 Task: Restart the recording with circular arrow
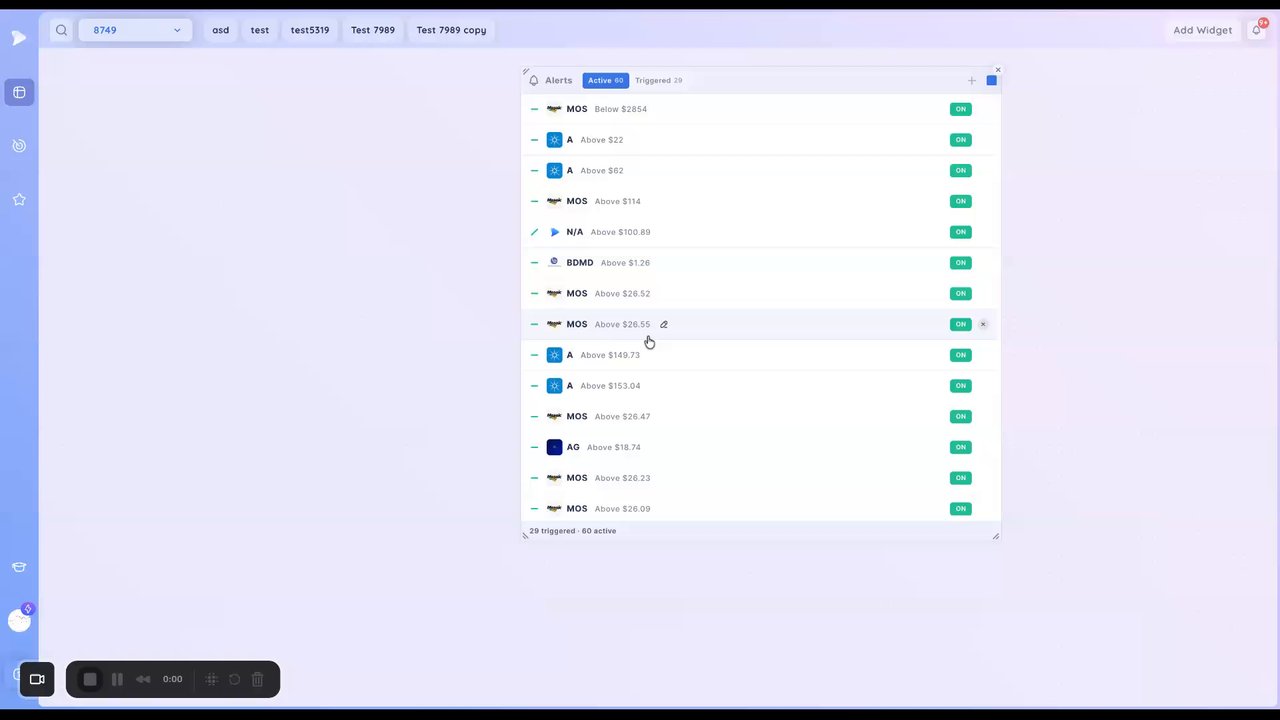234,679
